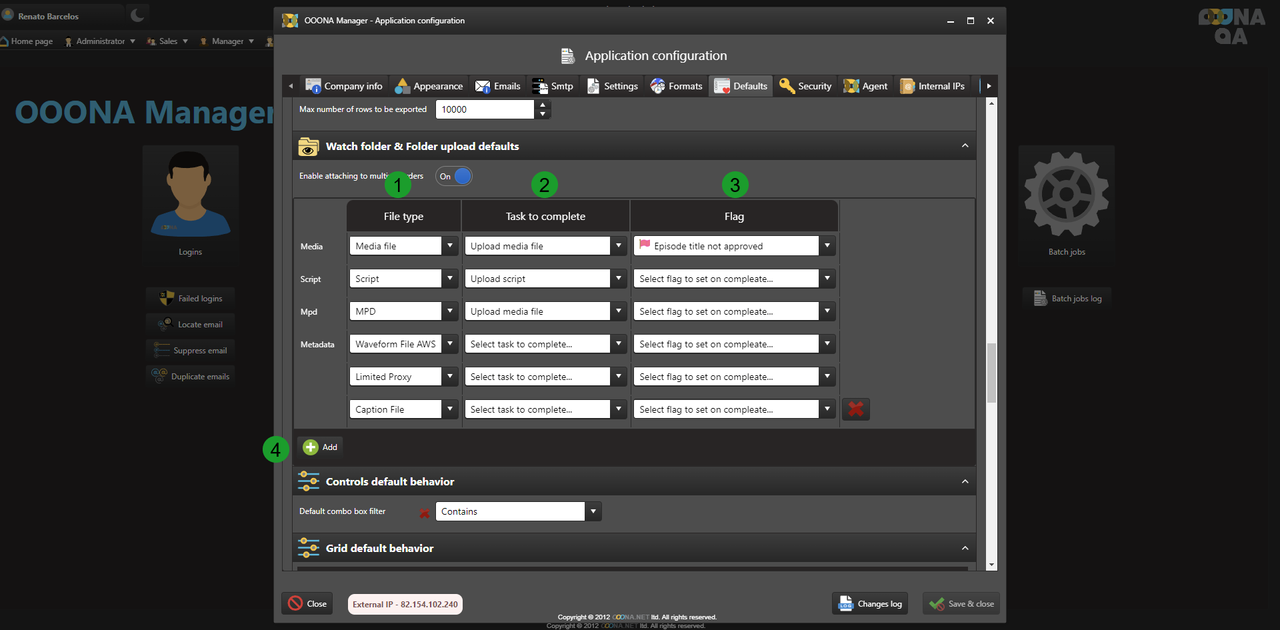Click the Logins user avatar icon
The height and width of the screenshot is (630, 1280).
click(190, 193)
